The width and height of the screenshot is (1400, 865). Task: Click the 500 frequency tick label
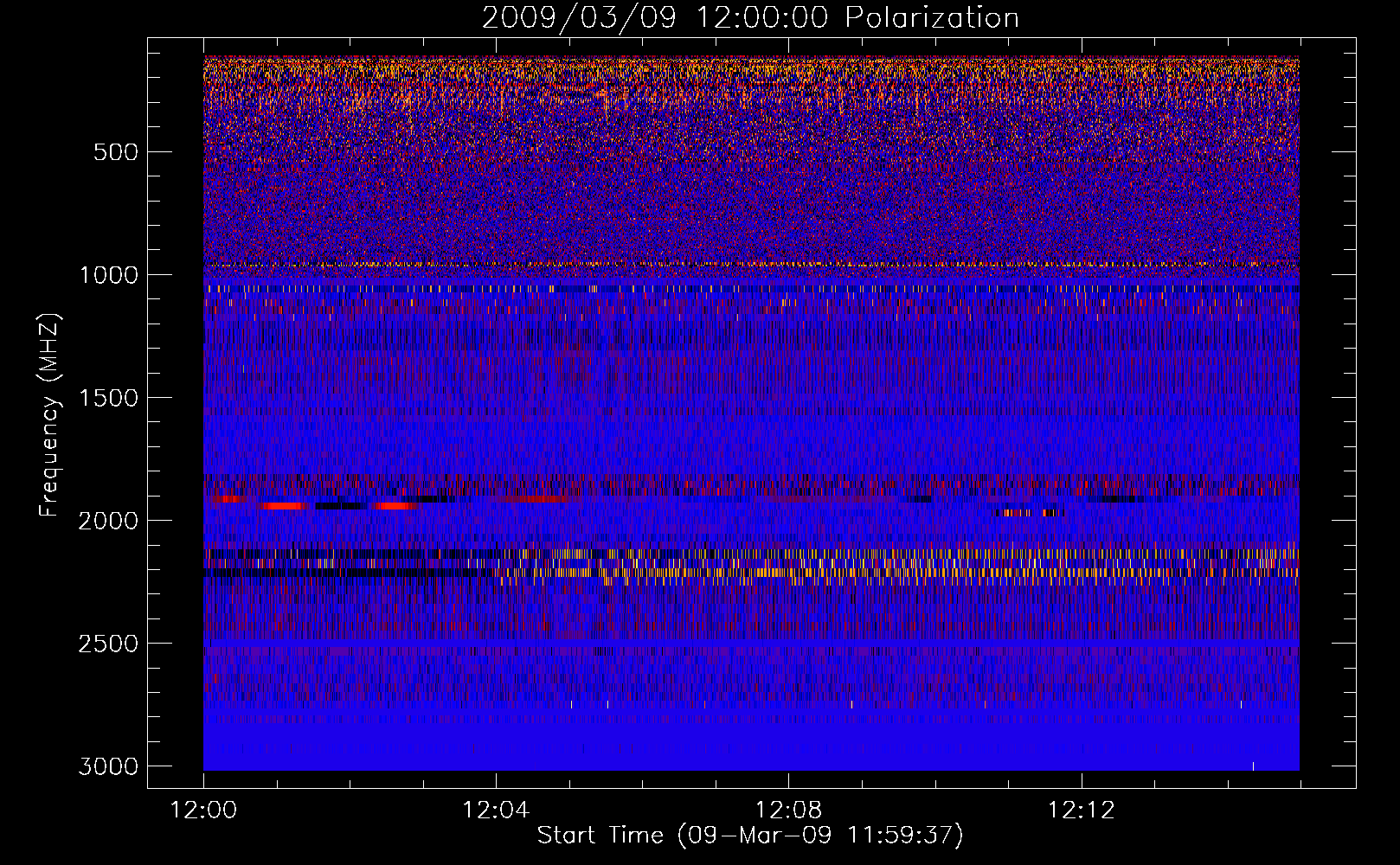[115, 152]
